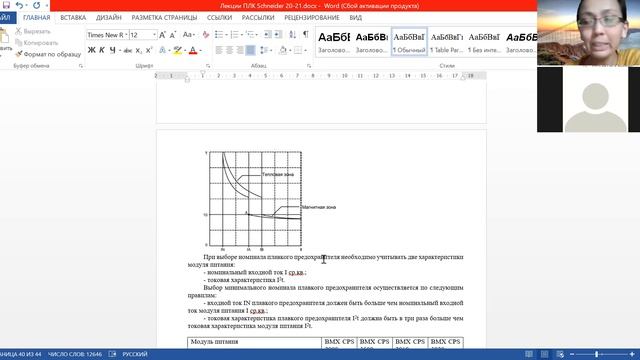Apply strikethrough with the abc icon
Screen dimensions: 640x360
pos(128,50)
